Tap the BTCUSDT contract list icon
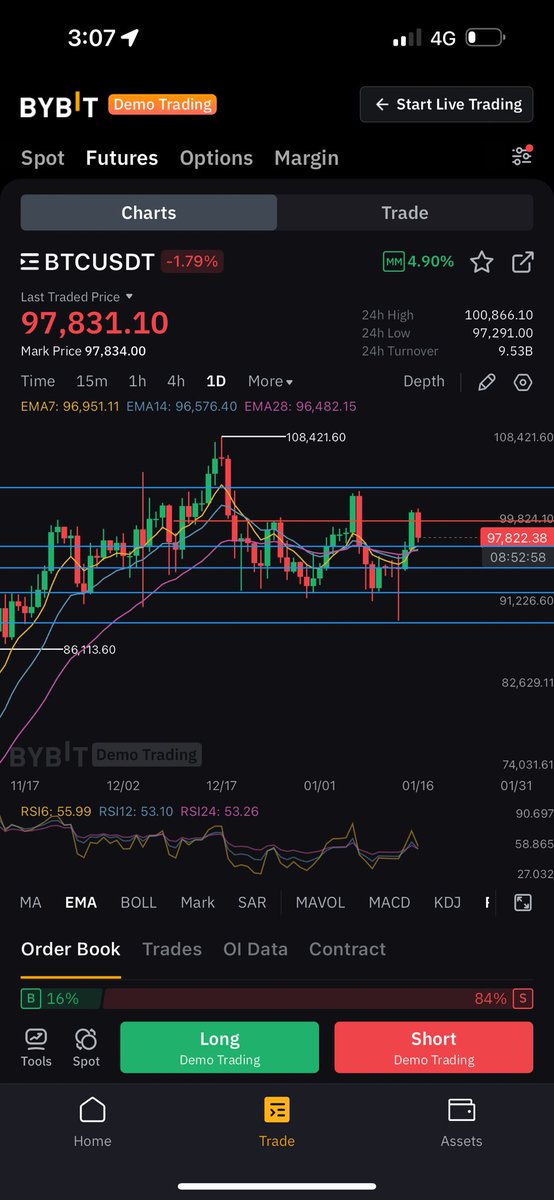 pyautogui.click(x=30, y=262)
